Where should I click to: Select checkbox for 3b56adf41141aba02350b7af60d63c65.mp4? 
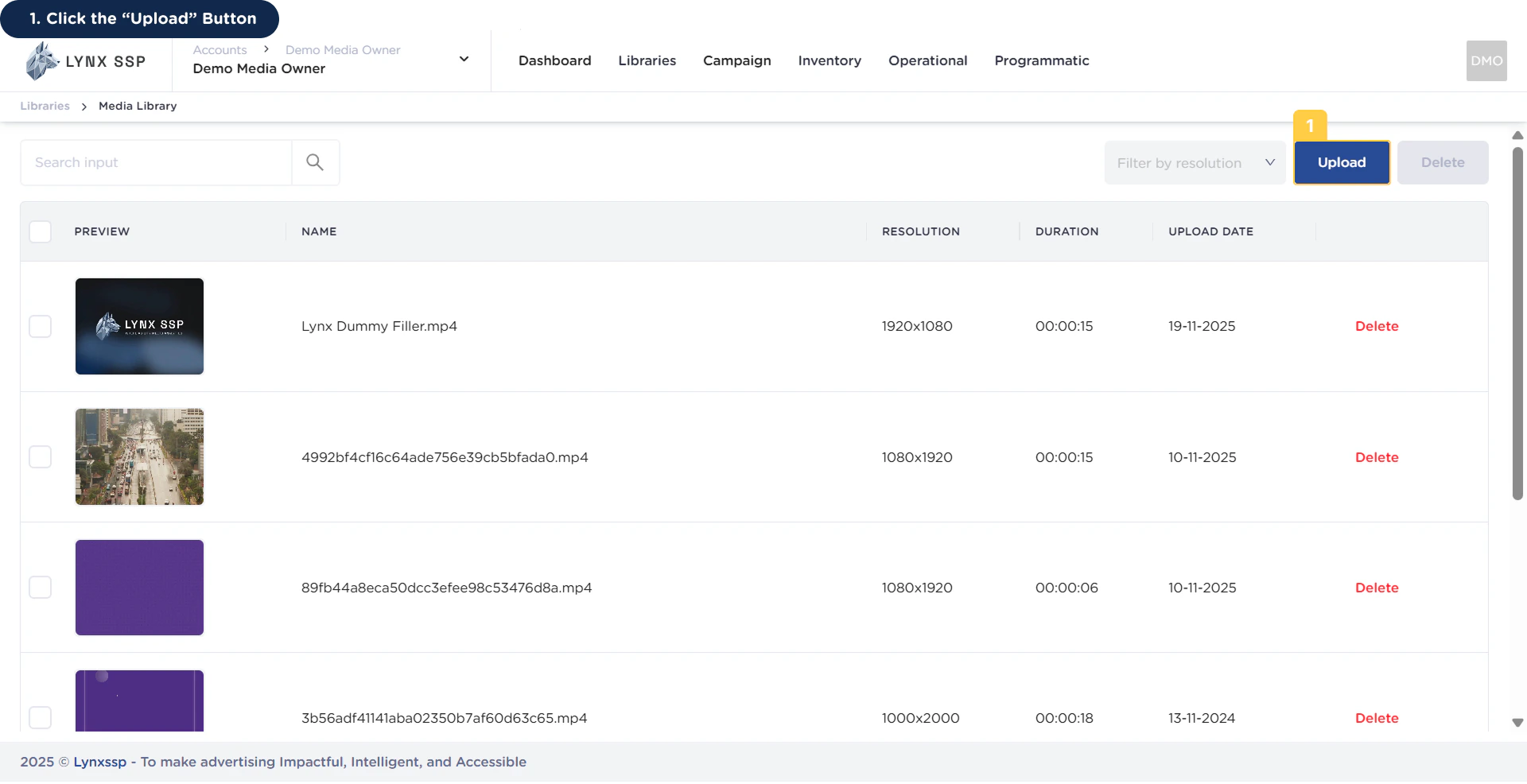(x=40, y=717)
